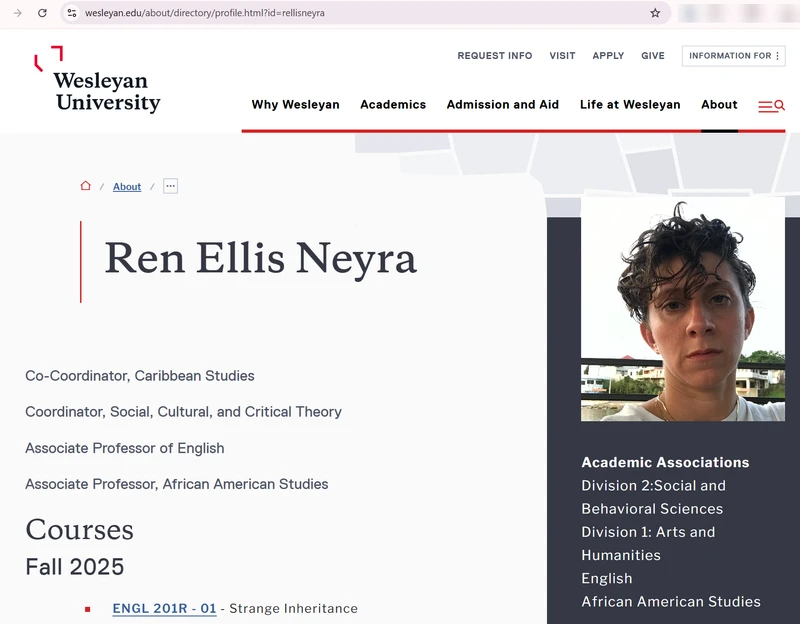Open the ENGL 201R - 01 course link
The height and width of the screenshot is (624, 800).
pos(164,608)
